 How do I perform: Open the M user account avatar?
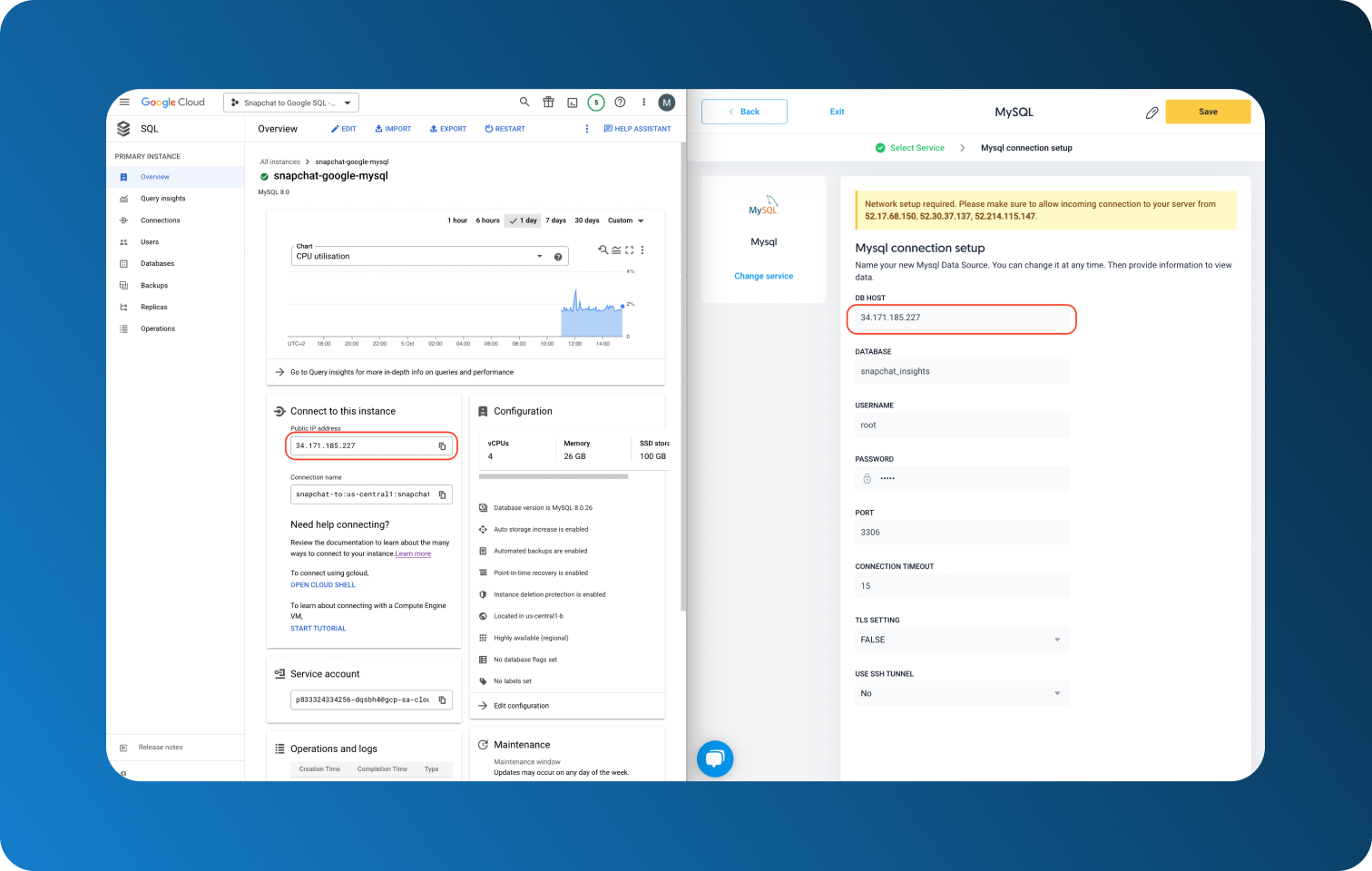pos(667,103)
